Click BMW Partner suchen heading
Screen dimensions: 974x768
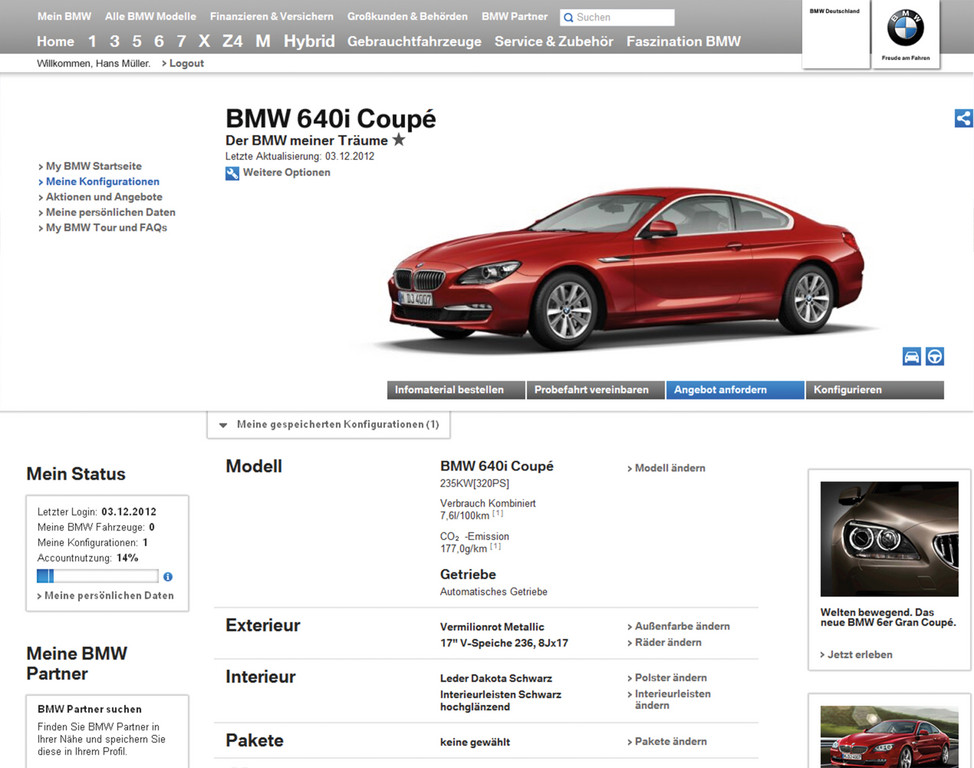(89, 709)
